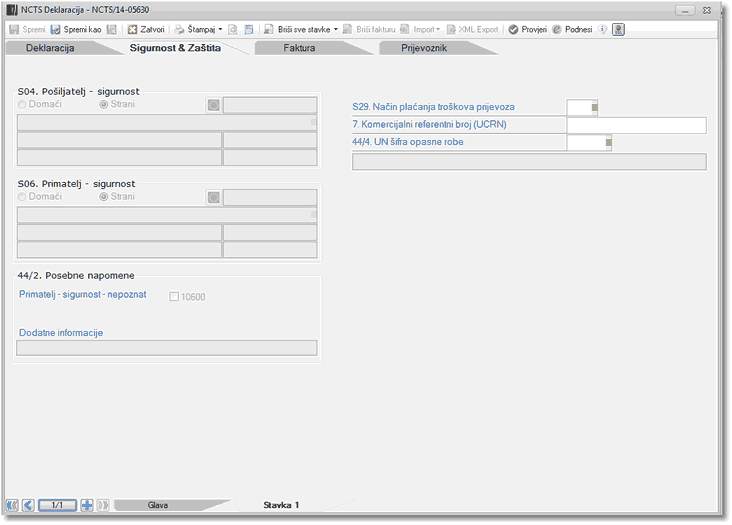Add new item with plus button
Image resolution: width=732 pixels, height=525 pixels.
[87, 505]
